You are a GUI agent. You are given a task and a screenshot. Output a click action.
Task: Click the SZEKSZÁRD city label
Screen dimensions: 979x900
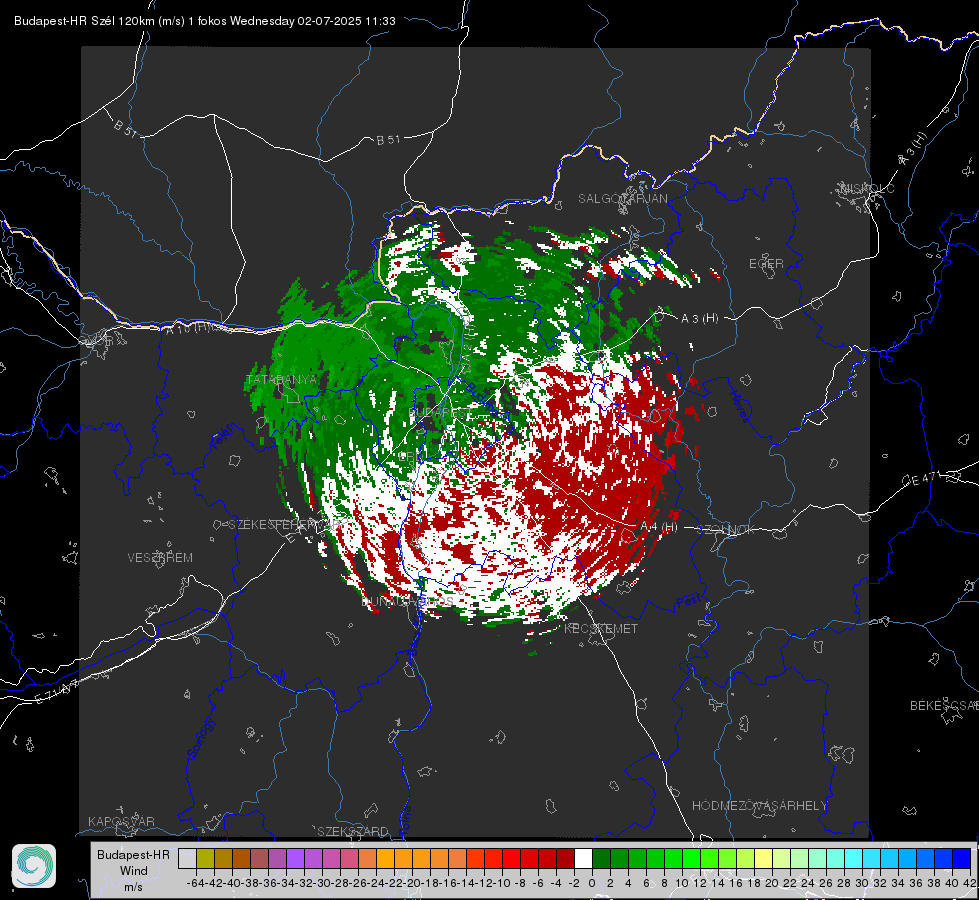coord(353,831)
